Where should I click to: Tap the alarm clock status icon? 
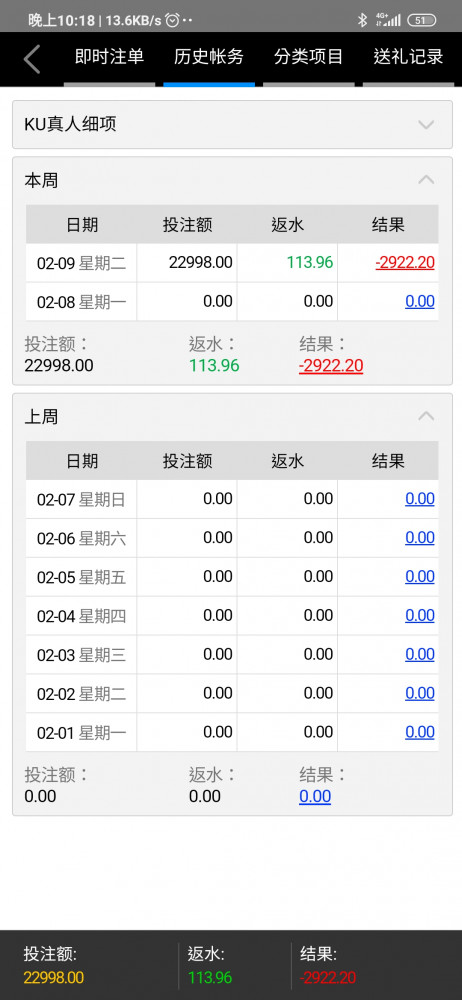tap(172, 20)
